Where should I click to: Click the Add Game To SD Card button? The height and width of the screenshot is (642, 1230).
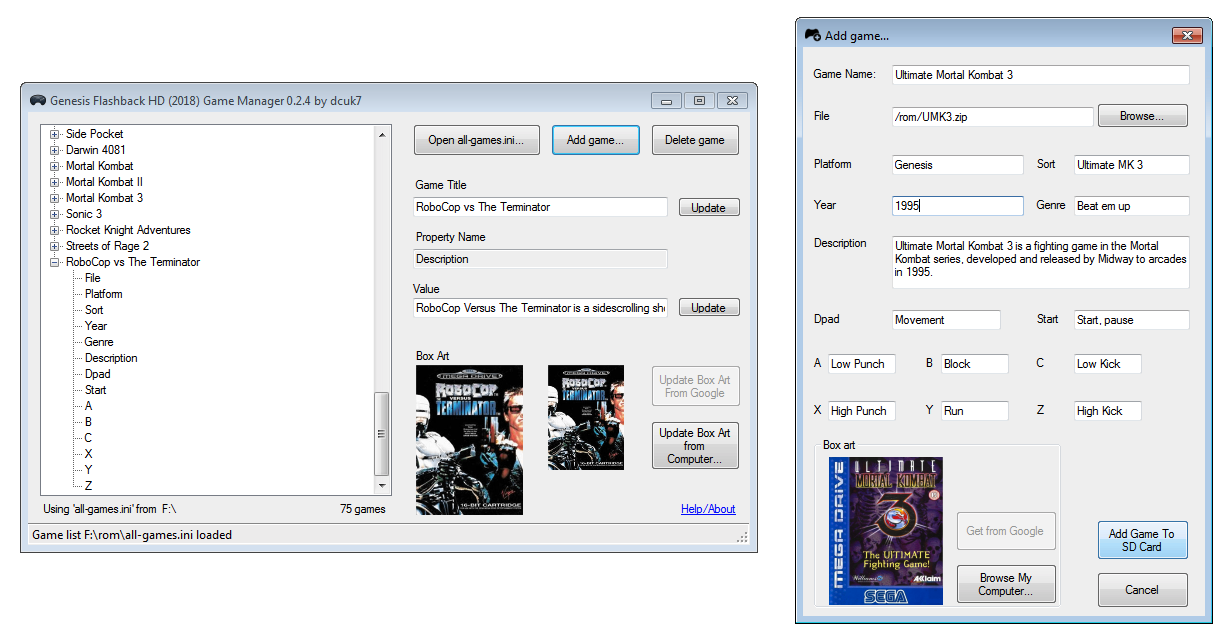pos(1142,540)
